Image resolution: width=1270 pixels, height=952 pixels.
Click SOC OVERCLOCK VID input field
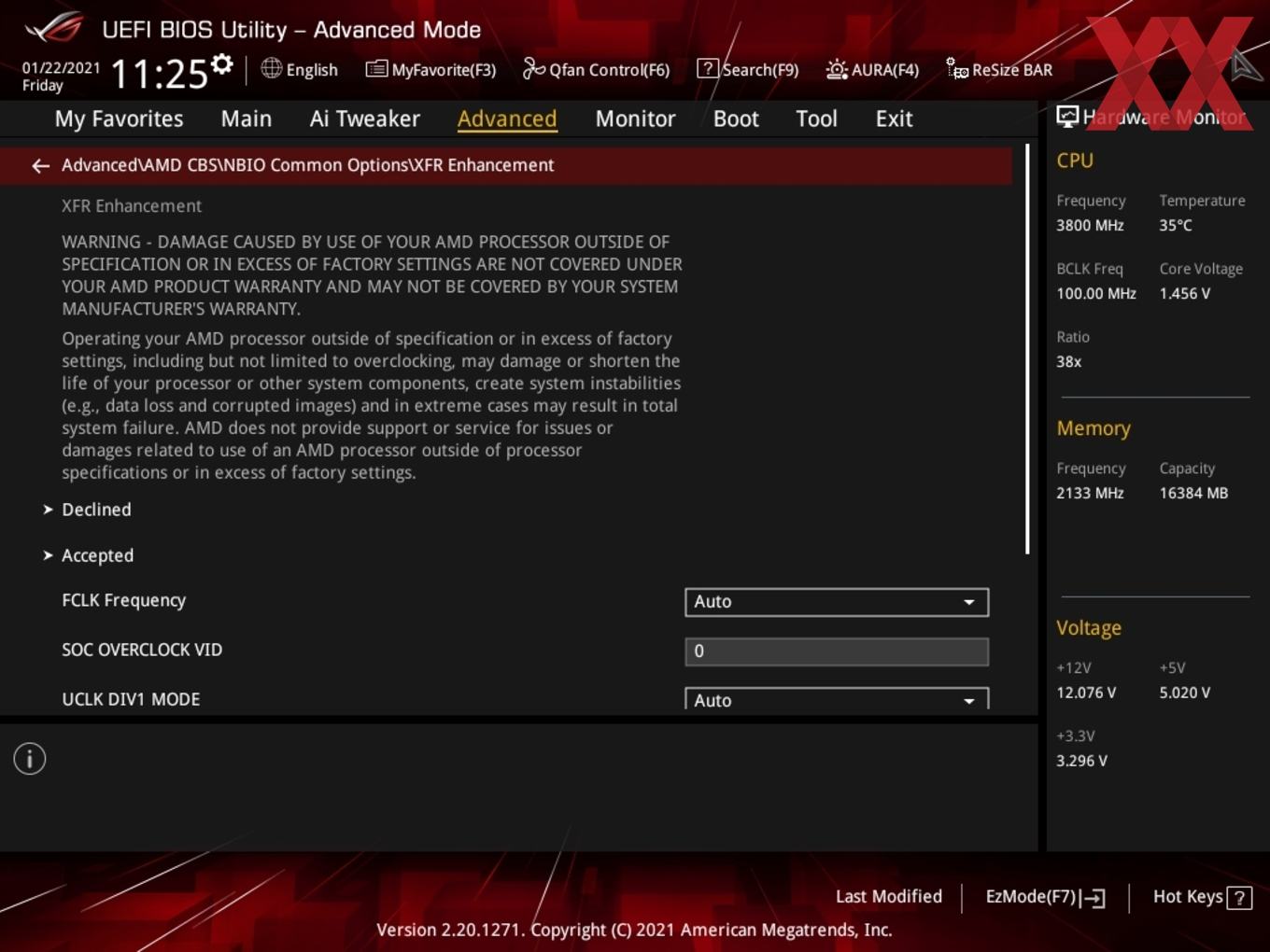click(837, 651)
